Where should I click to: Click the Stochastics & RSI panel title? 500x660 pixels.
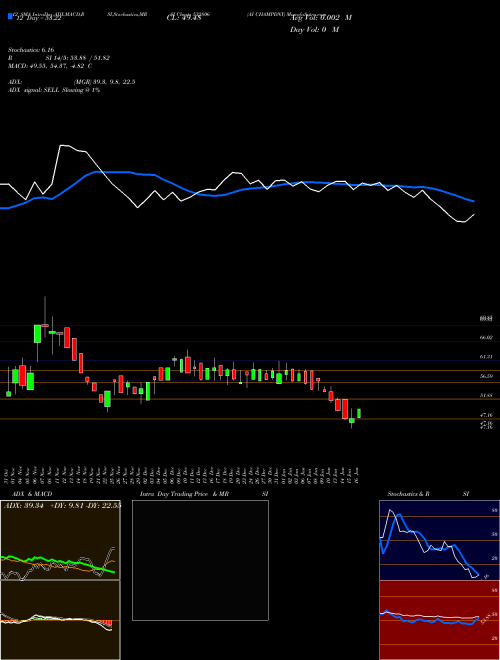[x=428, y=494]
